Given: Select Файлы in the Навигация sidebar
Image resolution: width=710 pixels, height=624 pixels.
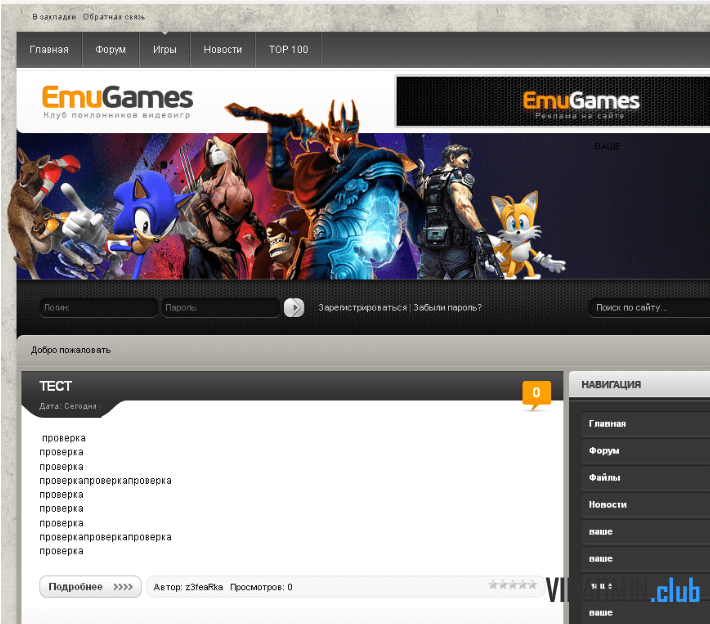Looking at the screenshot, I should coord(646,478).
